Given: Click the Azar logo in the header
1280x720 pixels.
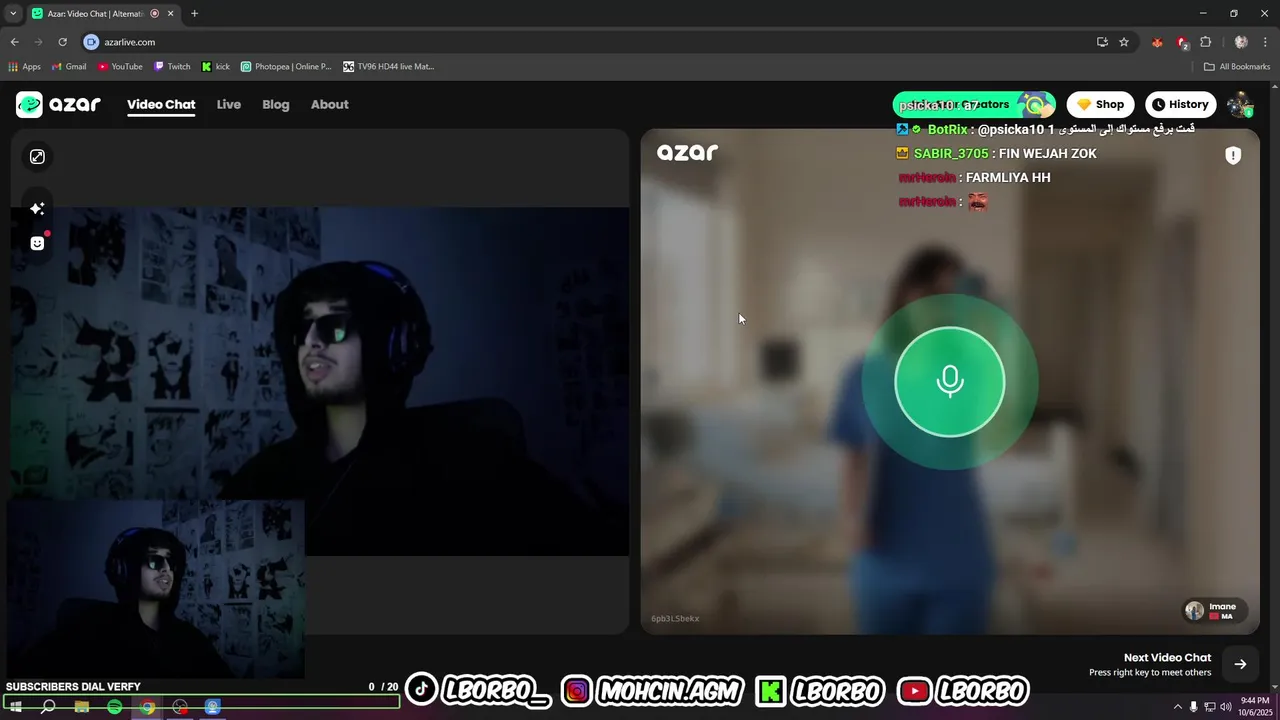Looking at the screenshot, I should (58, 104).
